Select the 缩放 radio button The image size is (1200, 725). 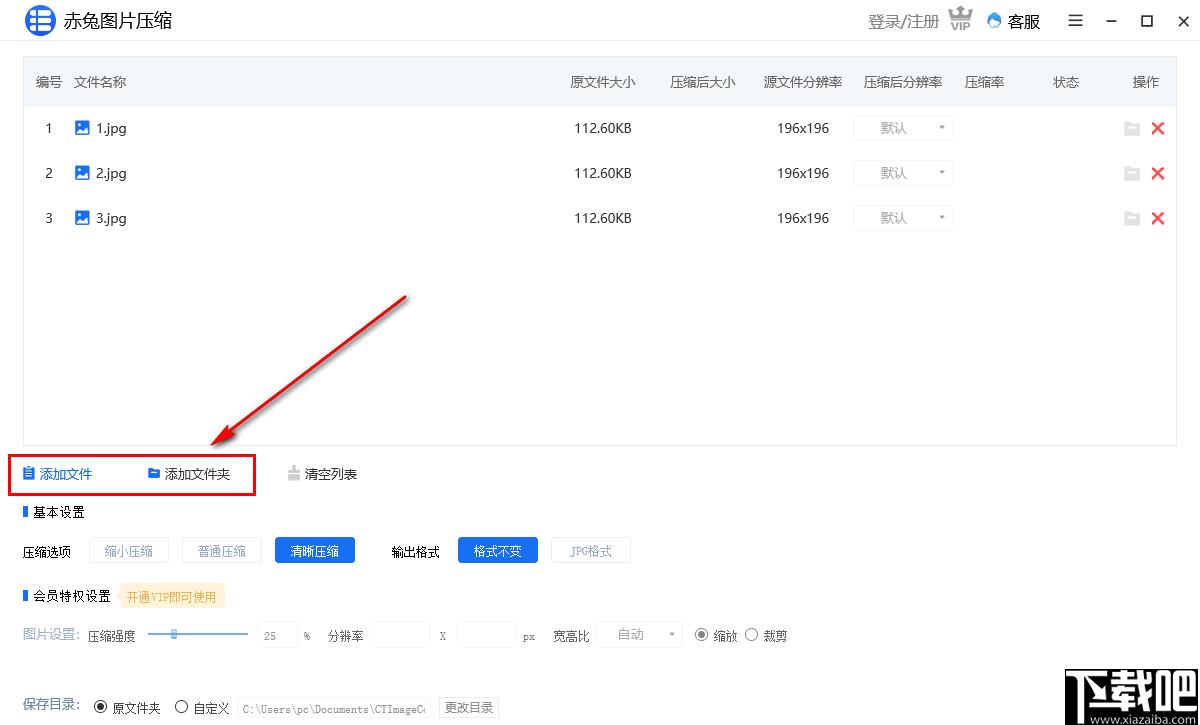pos(701,635)
